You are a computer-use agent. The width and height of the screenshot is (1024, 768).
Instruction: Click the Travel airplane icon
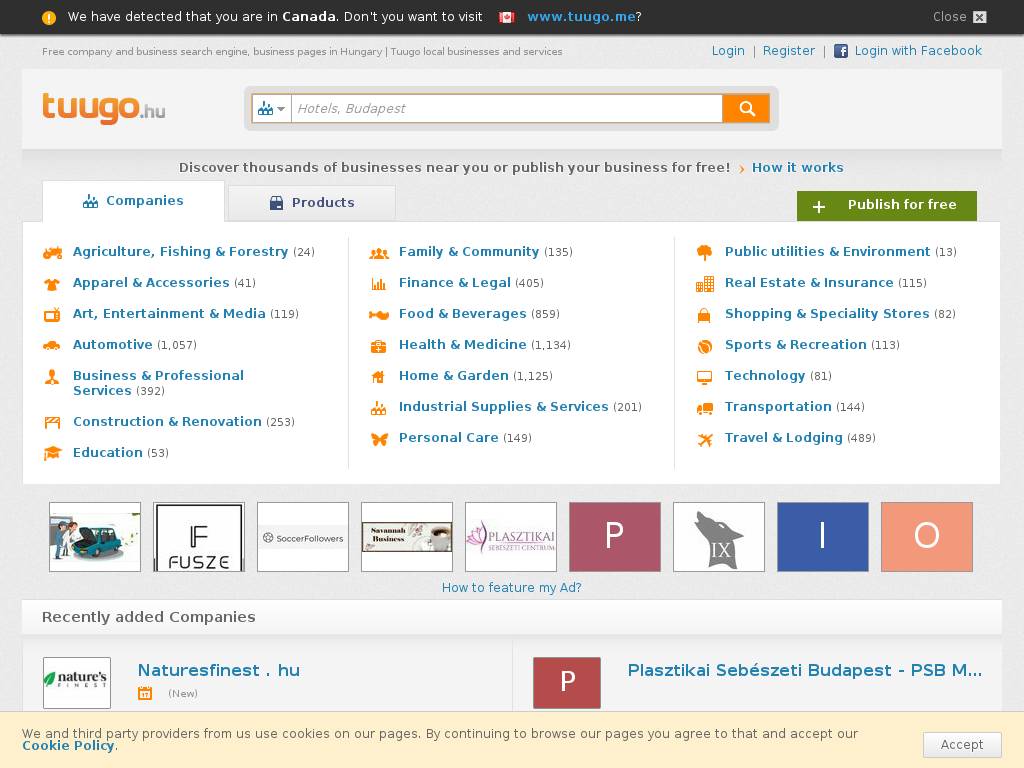tap(705, 439)
